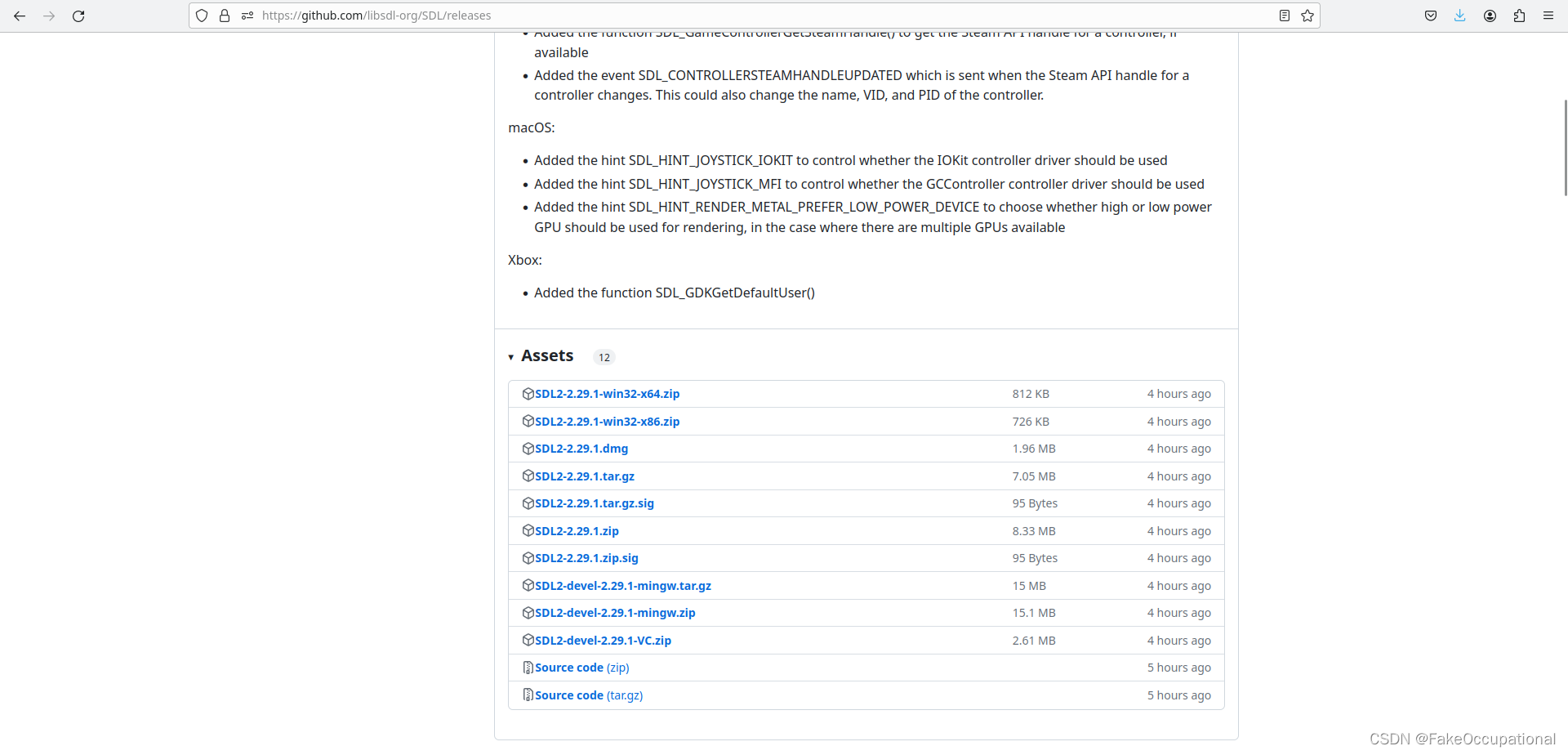The image size is (1568, 755).
Task: Collapse the Assets section triangle
Action: [x=511, y=357]
